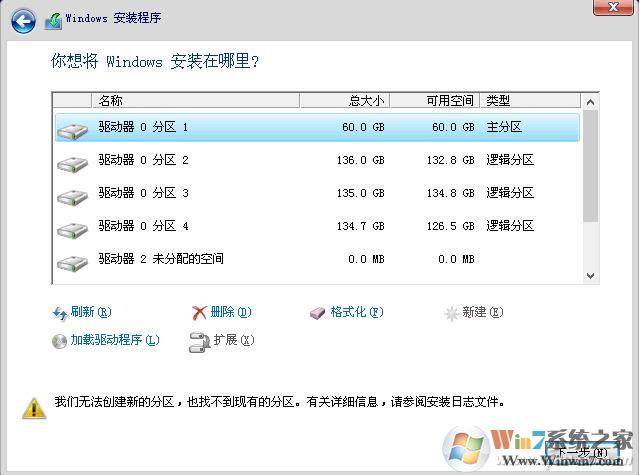
Task: Select row 驱动器 2 未分配的空间
Action: tap(317, 259)
